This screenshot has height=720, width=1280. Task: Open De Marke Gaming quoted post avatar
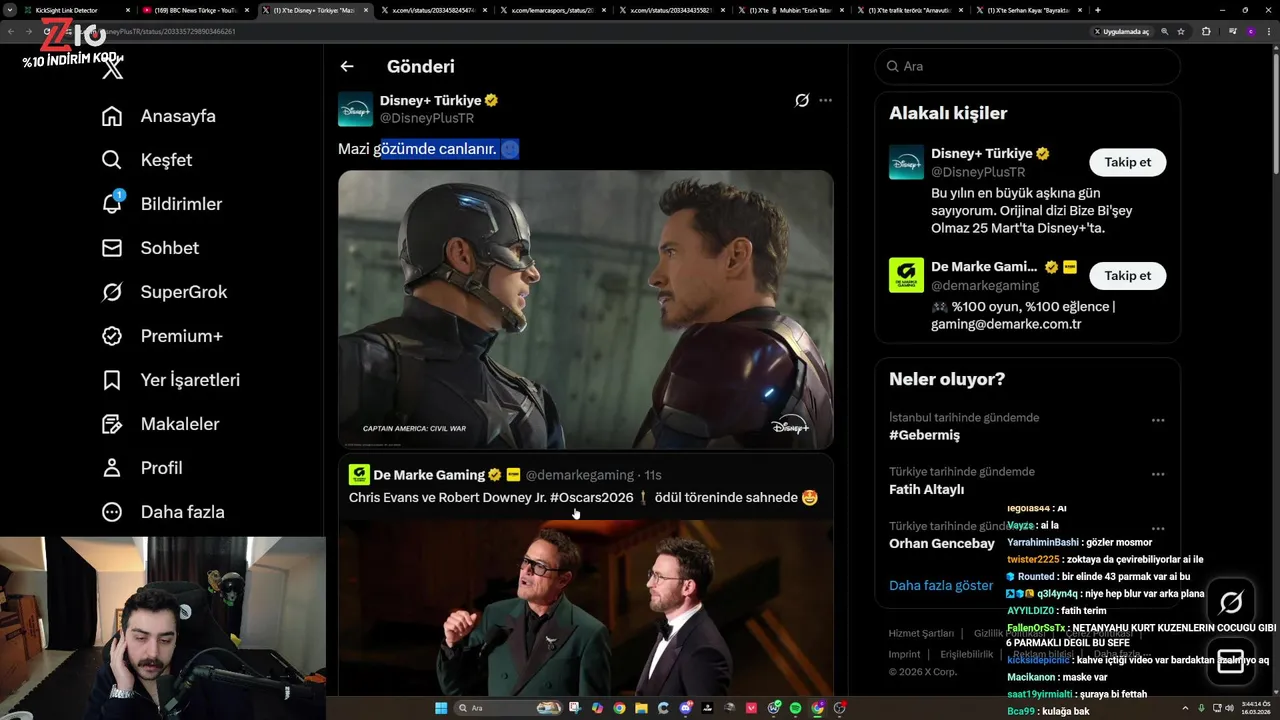point(359,475)
